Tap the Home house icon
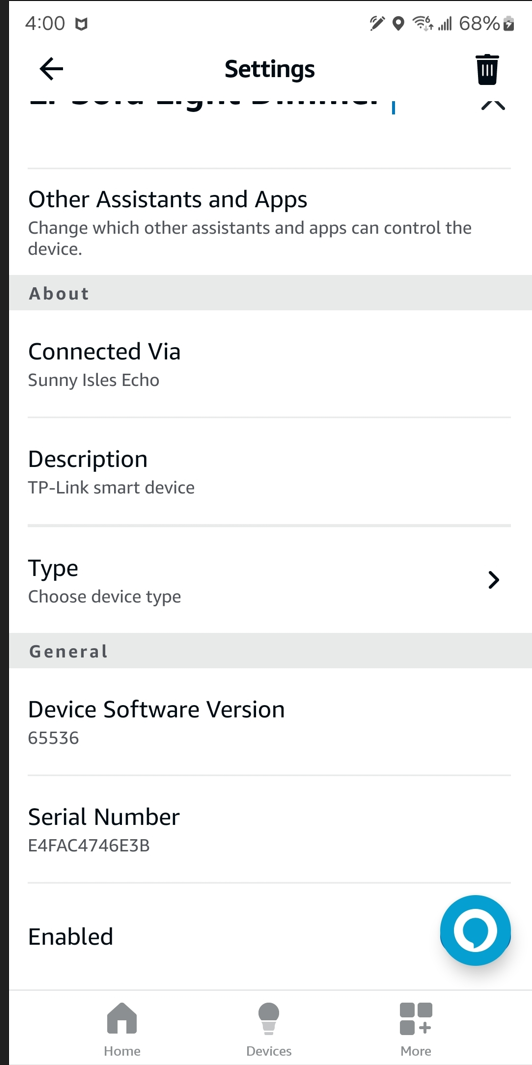The image size is (532, 1065). (122, 1018)
